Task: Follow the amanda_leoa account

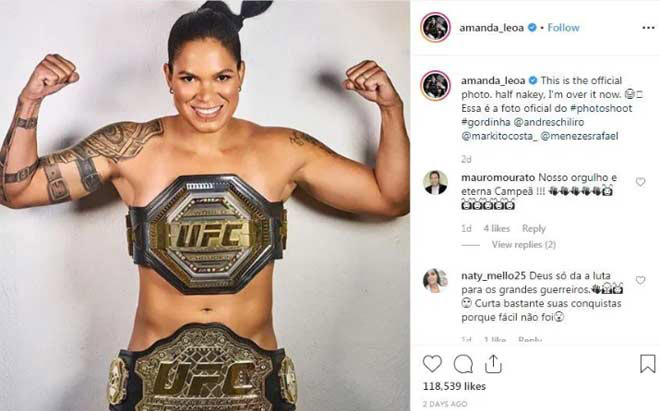Action: pyautogui.click(x=563, y=28)
